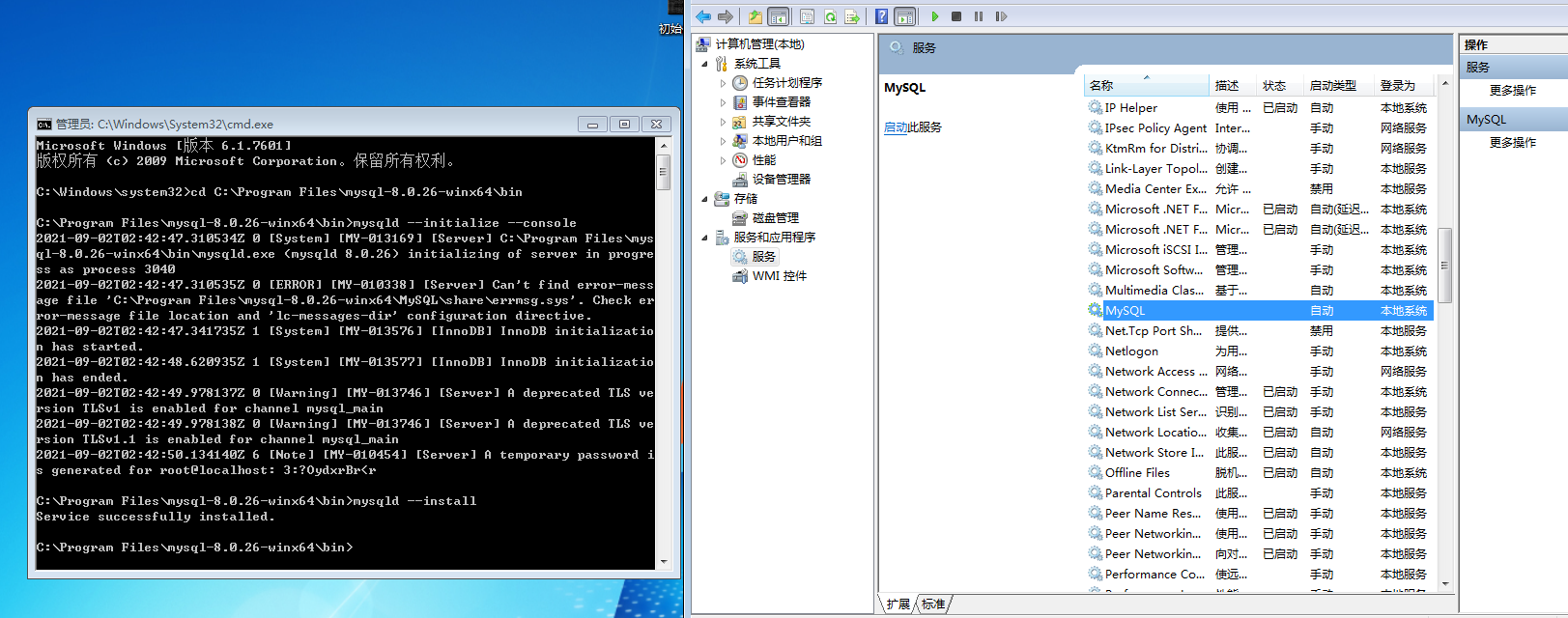Select the Offline Files service row
The height and width of the screenshot is (618, 1568).
pos(1260,473)
